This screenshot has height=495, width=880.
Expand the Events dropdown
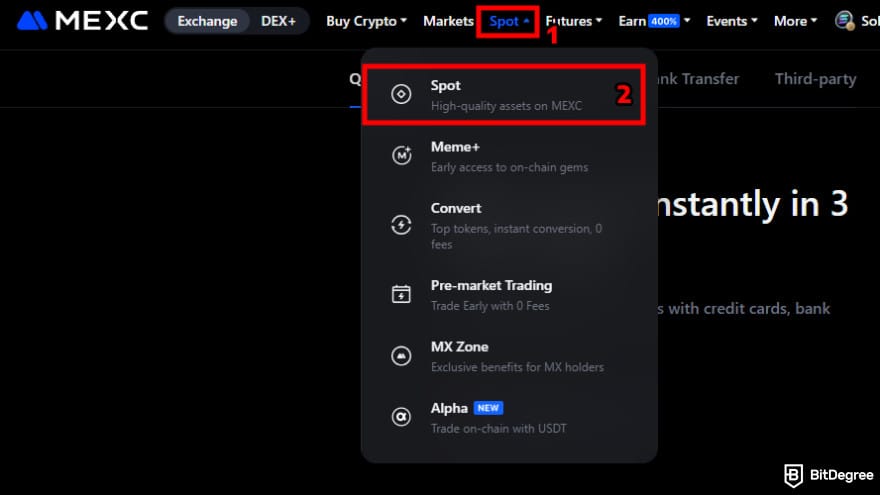point(732,21)
